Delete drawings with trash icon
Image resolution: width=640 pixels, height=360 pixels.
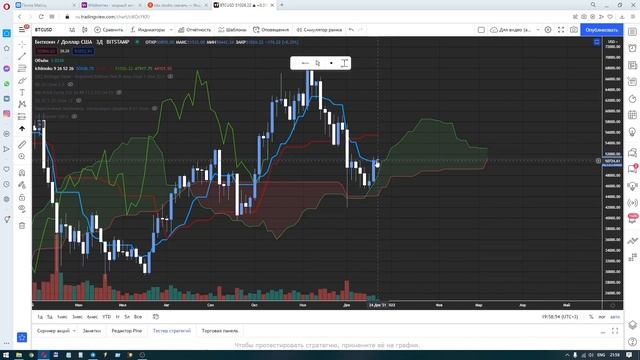pyautogui.click(x=22, y=225)
